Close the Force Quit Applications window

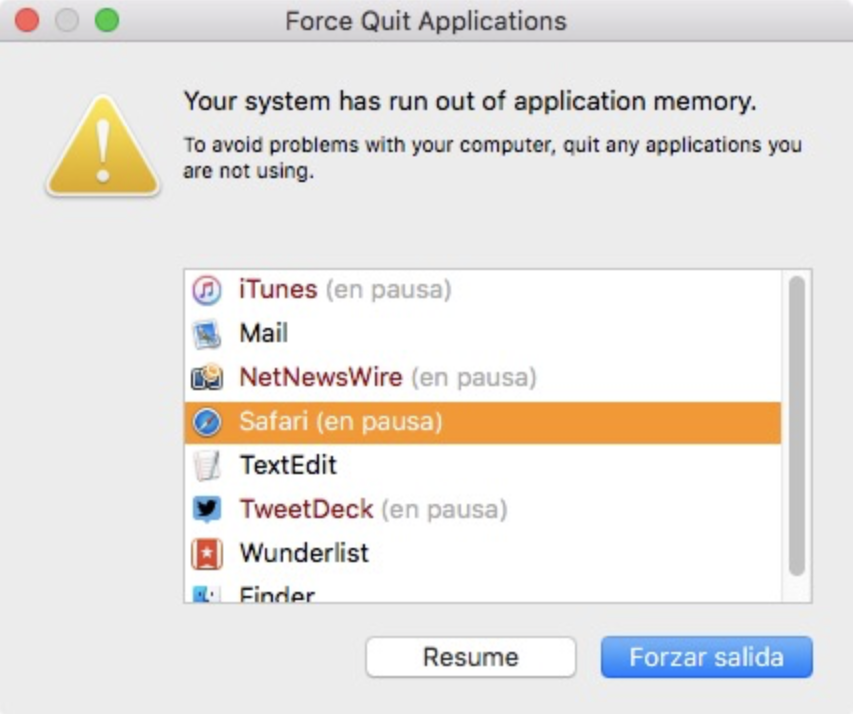pos(27,20)
